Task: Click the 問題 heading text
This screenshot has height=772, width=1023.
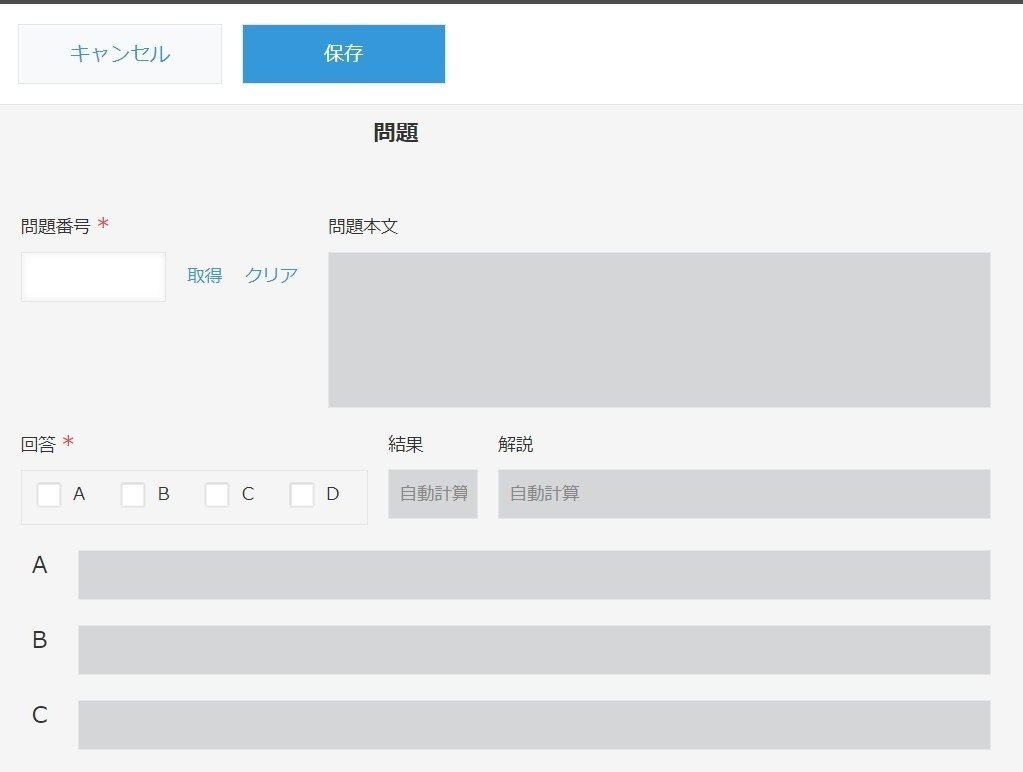Action: click(x=396, y=132)
